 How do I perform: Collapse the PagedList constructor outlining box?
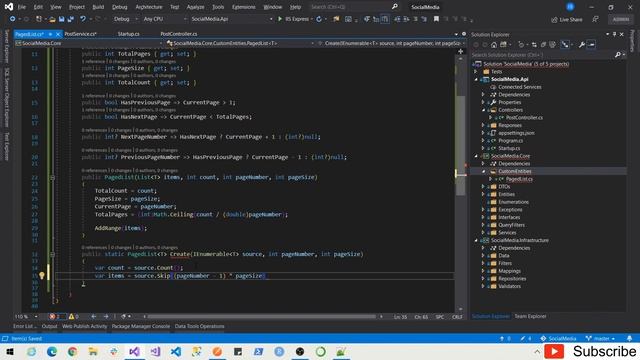pos(52,178)
